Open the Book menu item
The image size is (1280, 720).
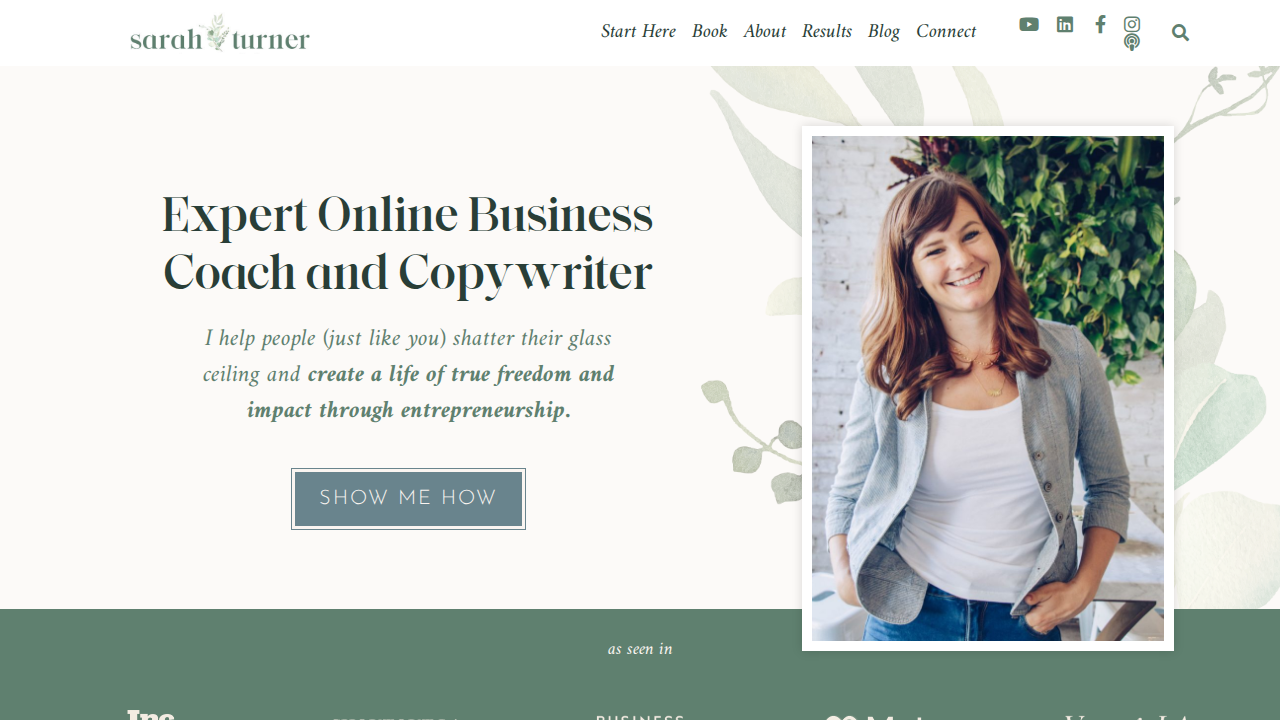(710, 31)
